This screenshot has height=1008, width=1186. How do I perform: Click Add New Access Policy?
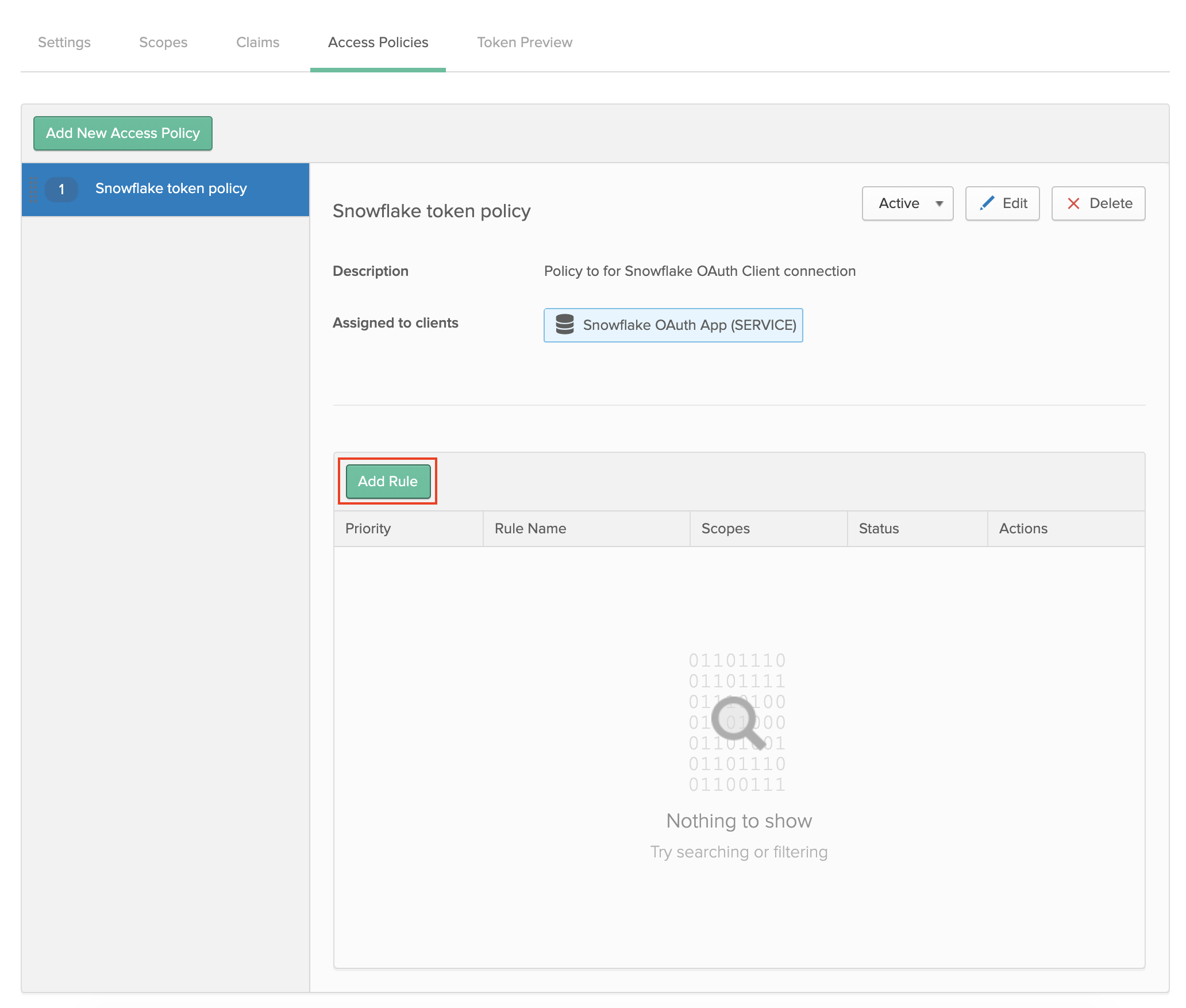pyautogui.click(x=122, y=133)
